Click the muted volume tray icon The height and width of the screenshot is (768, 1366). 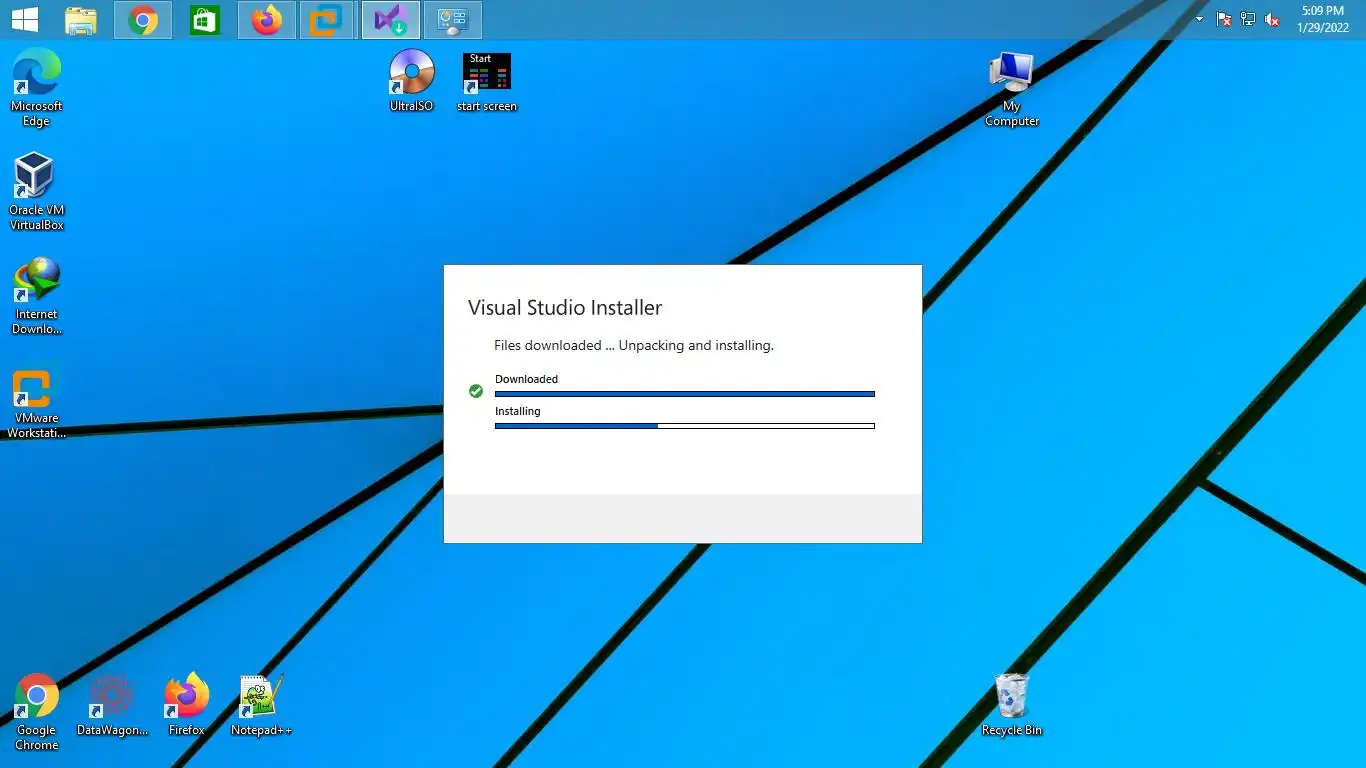click(x=1272, y=19)
